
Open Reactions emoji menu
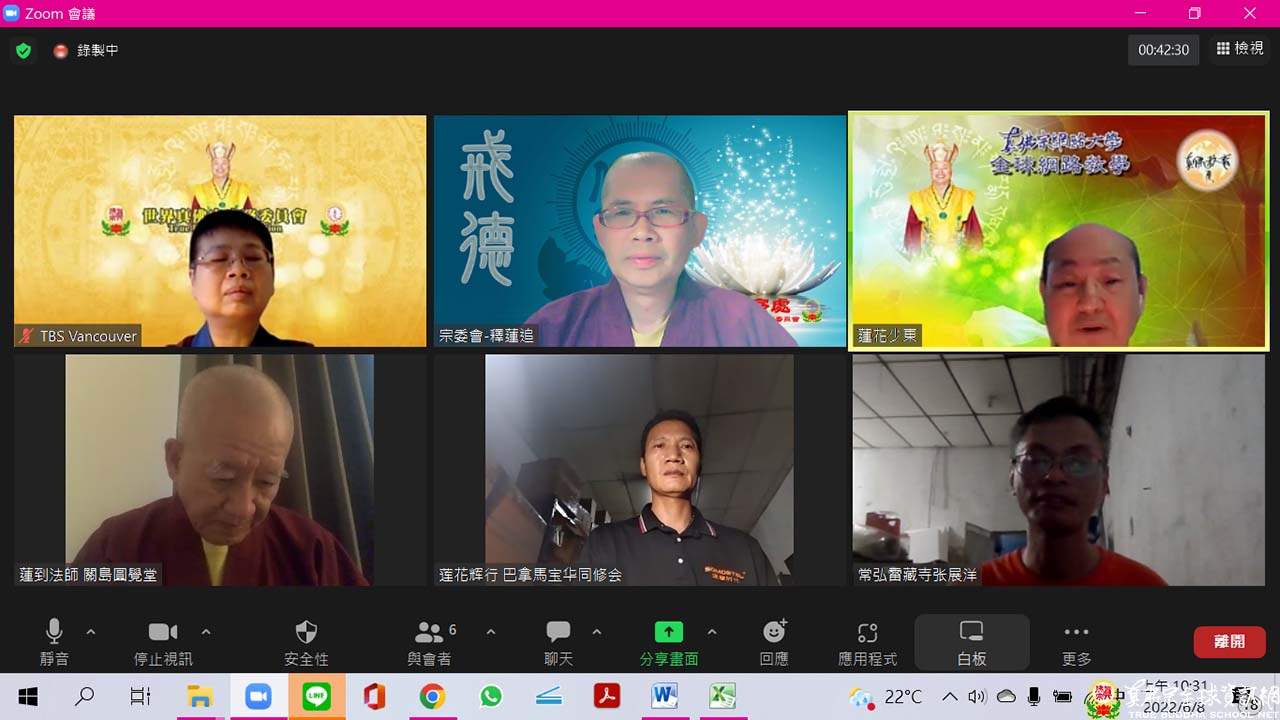pyautogui.click(x=774, y=642)
